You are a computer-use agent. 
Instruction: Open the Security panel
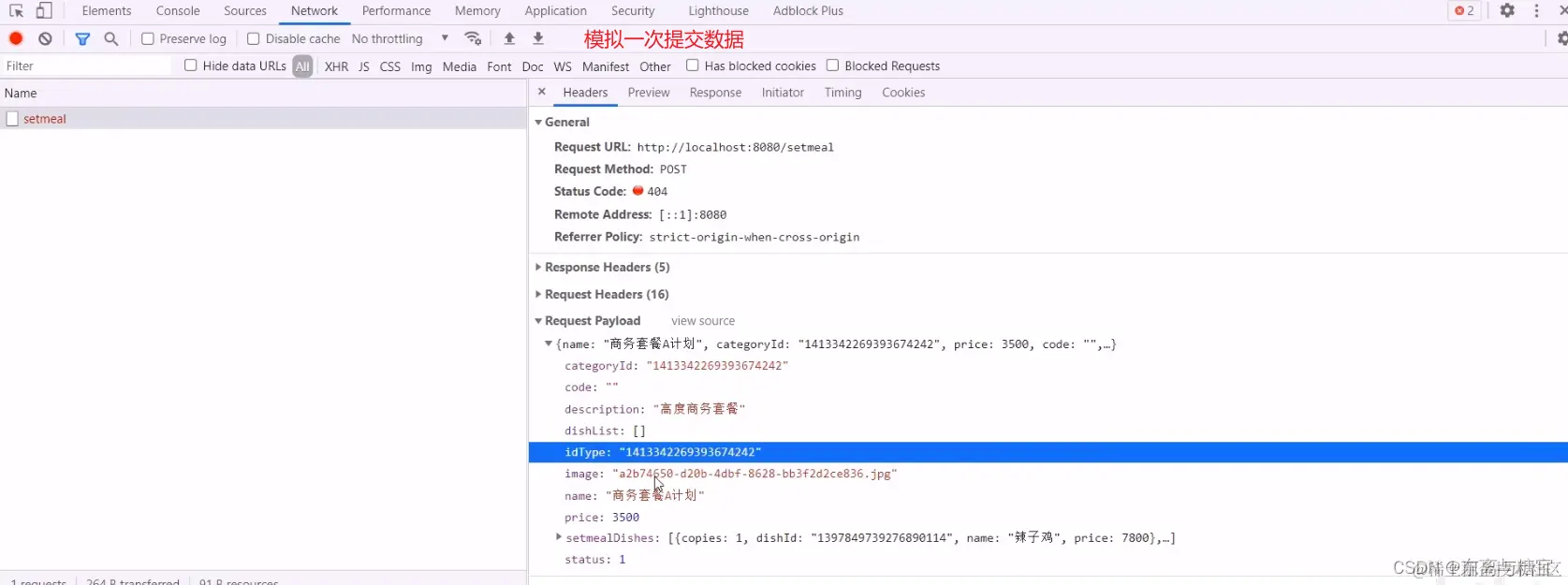coord(633,11)
